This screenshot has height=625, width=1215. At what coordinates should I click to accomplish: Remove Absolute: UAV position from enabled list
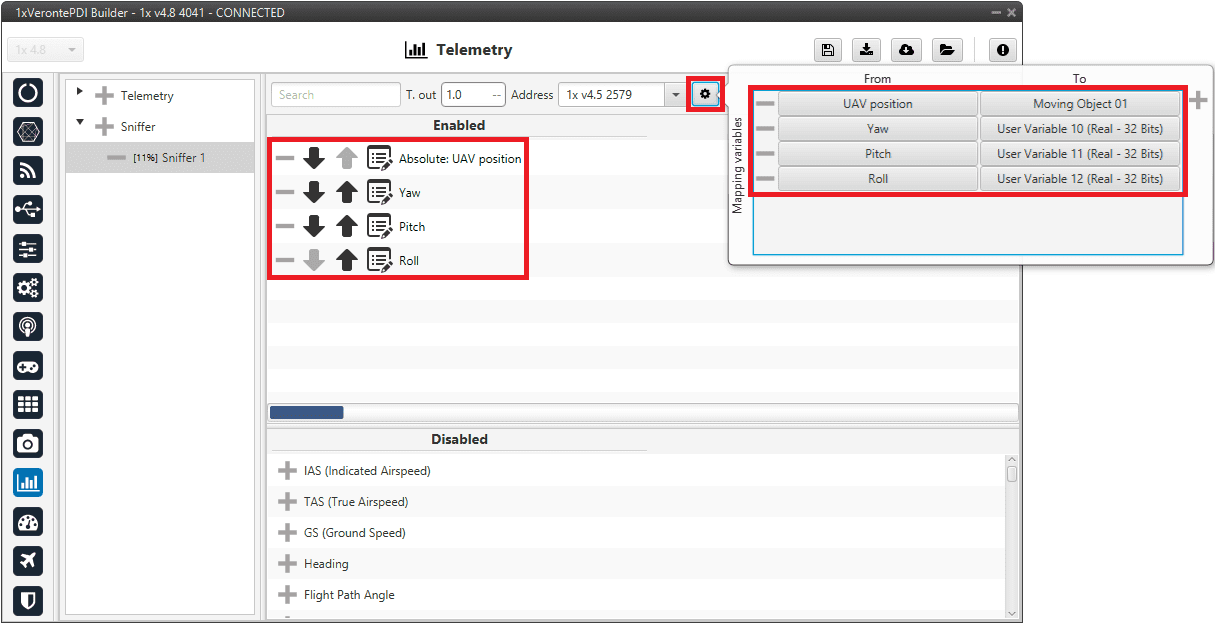285,158
